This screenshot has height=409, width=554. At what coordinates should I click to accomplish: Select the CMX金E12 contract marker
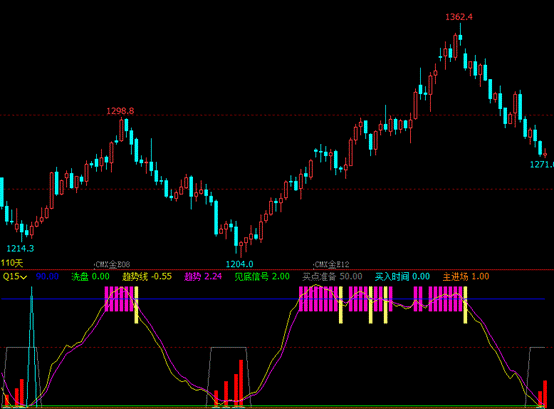(x=331, y=264)
